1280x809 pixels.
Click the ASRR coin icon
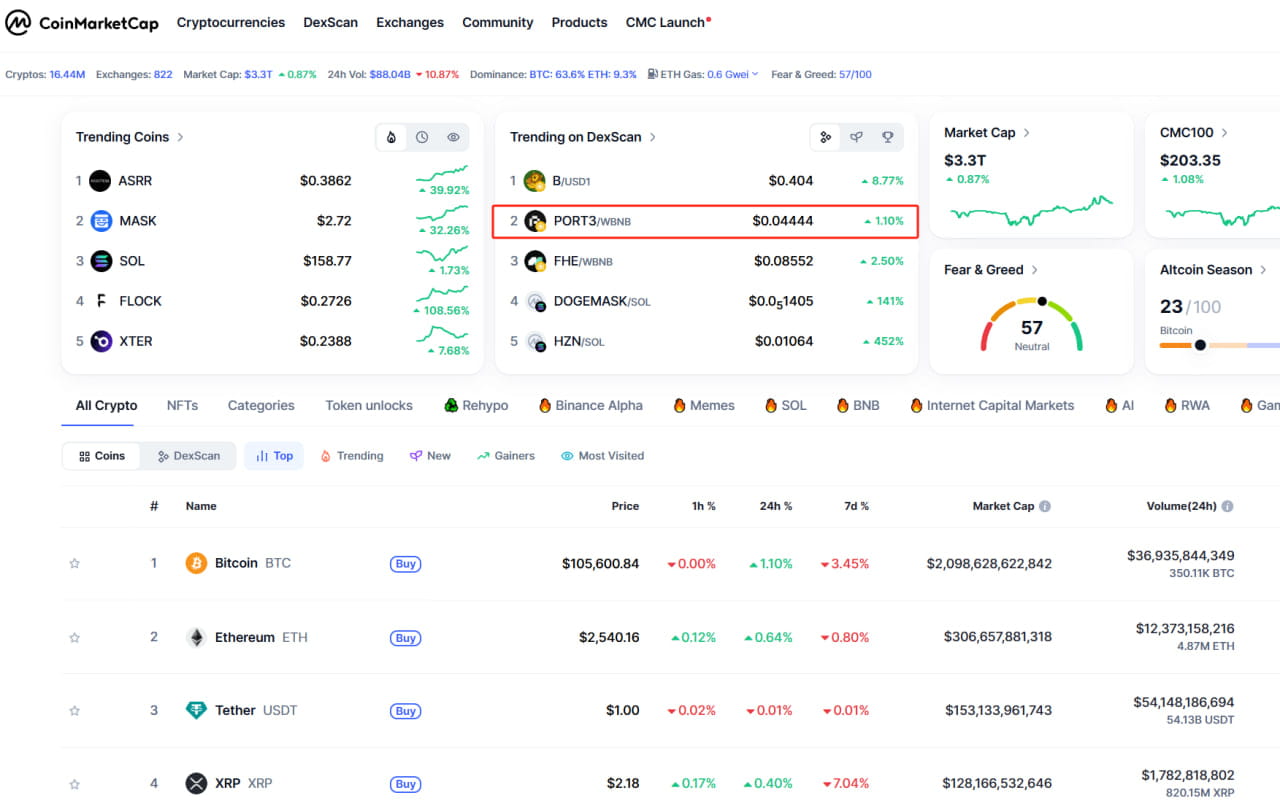tap(100, 181)
